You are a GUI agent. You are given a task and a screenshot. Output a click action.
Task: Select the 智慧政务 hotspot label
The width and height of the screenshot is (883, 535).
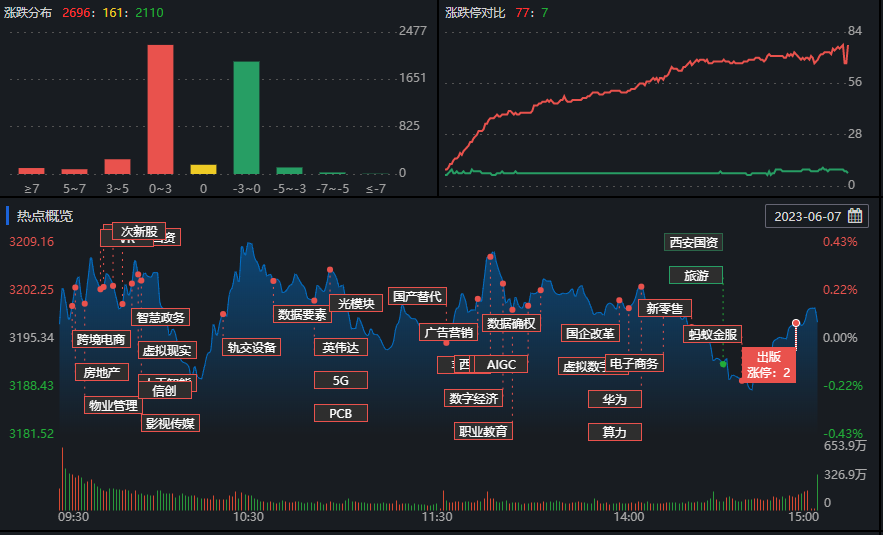coord(160,317)
